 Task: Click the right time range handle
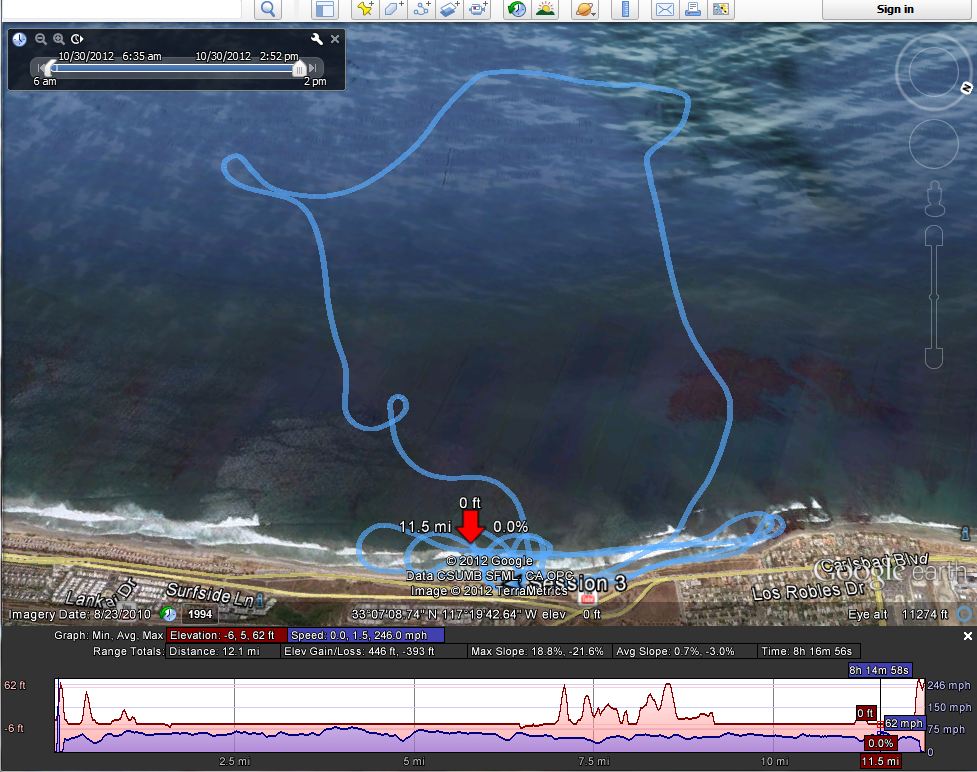tap(300, 67)
